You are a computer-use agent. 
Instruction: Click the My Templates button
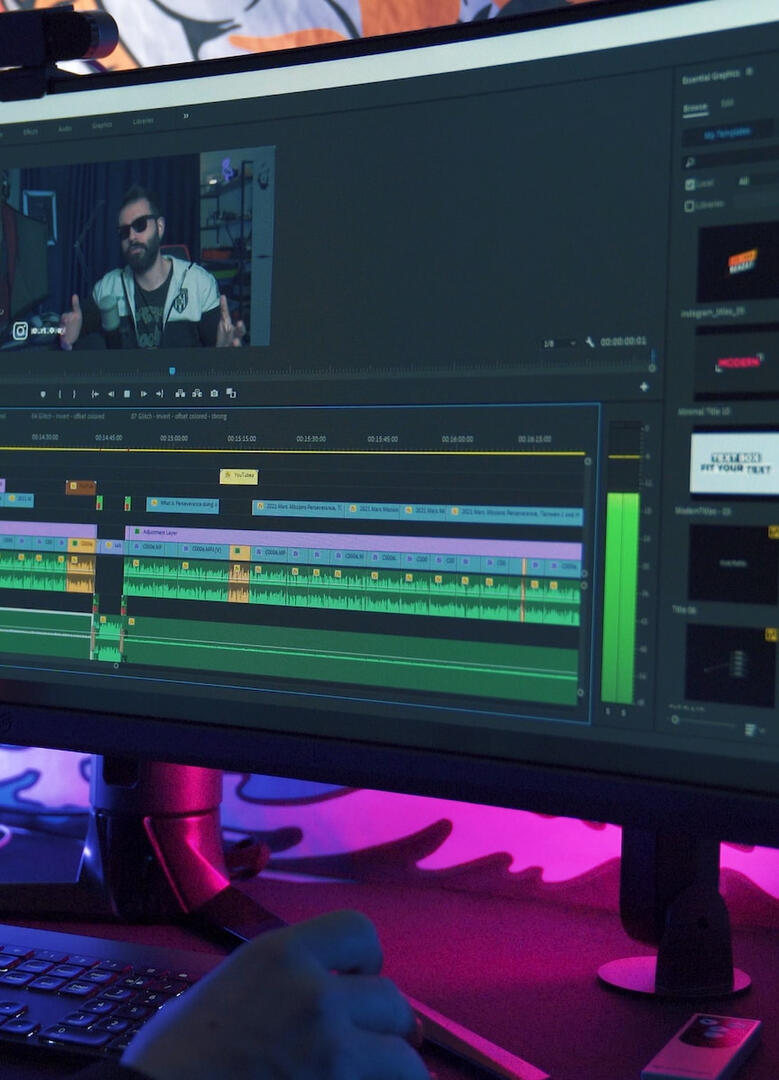click(x=729, y=134)
